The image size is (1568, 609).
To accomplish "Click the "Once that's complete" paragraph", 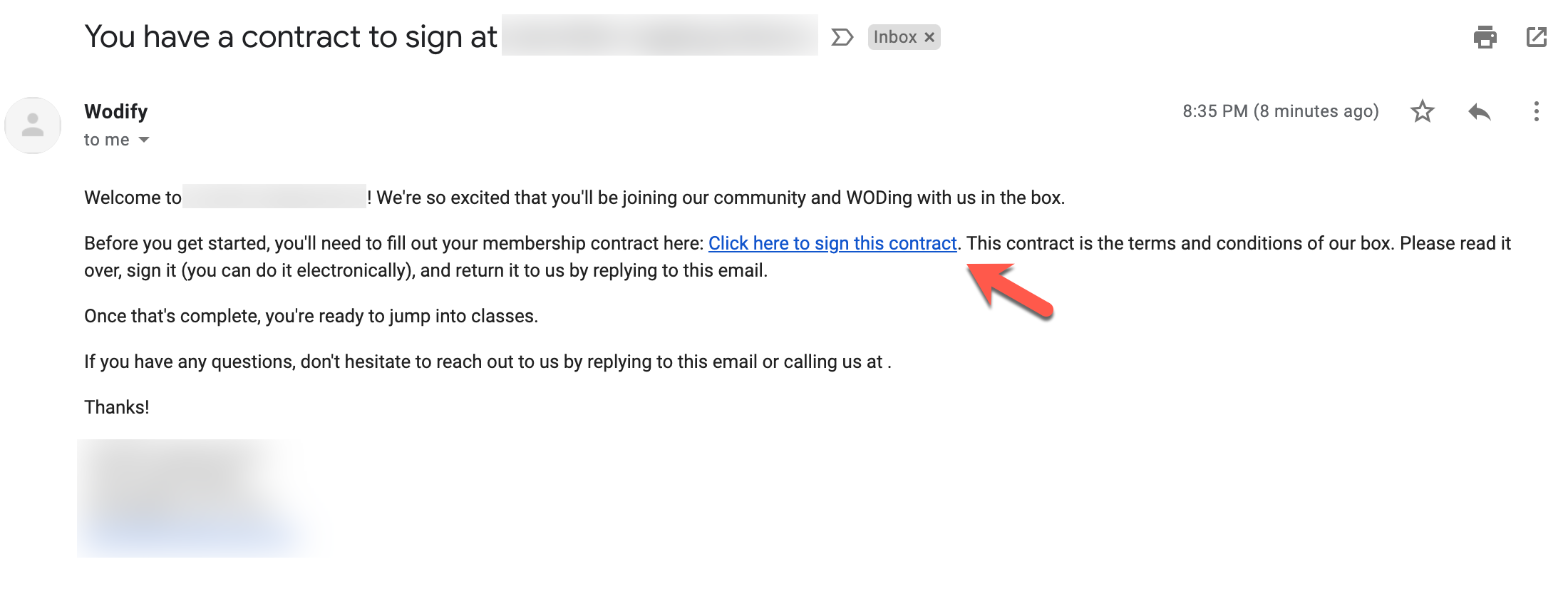I will [x=311, y=316].
